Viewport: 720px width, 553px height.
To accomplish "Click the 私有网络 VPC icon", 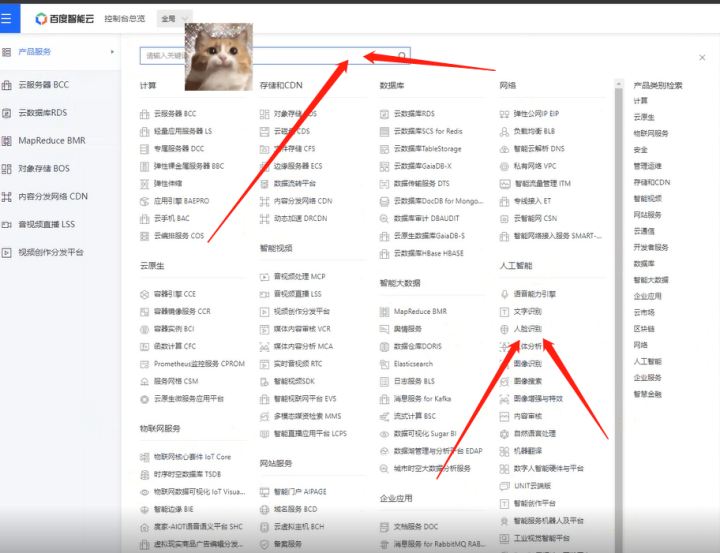I will pyautogui.click(x=504, y=166).
